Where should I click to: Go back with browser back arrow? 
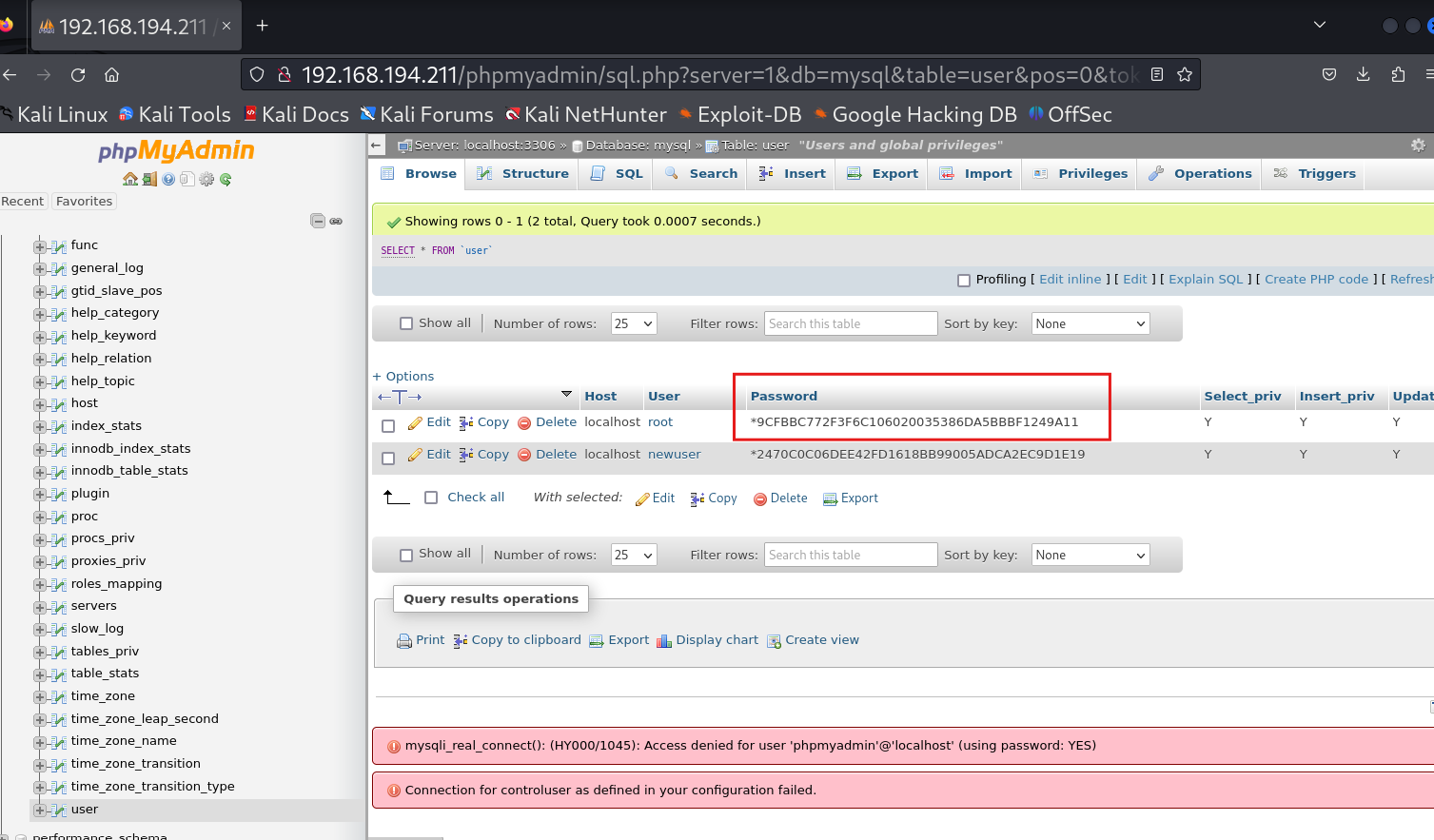pos(10,74)
